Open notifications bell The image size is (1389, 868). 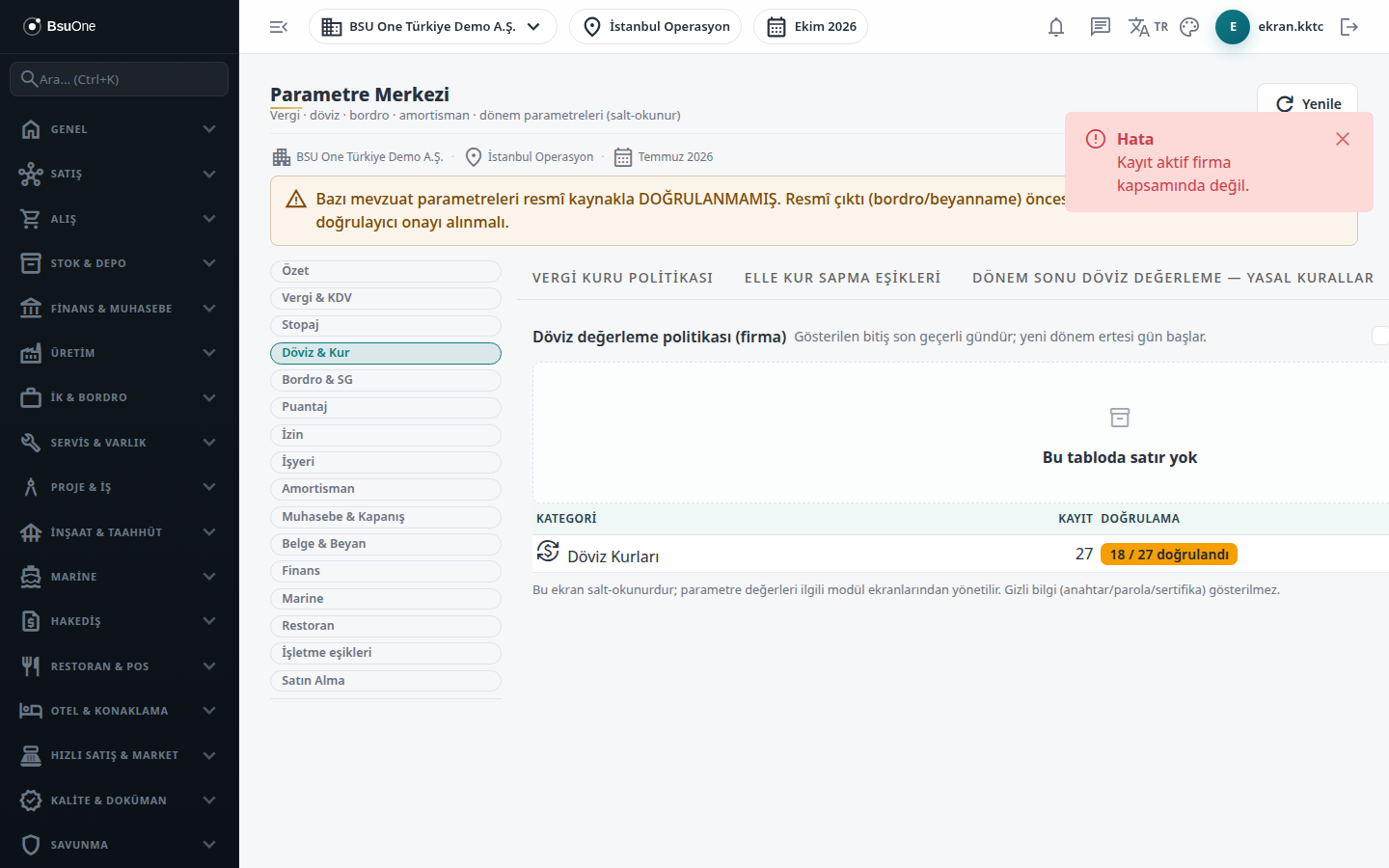coord(1056,27)
